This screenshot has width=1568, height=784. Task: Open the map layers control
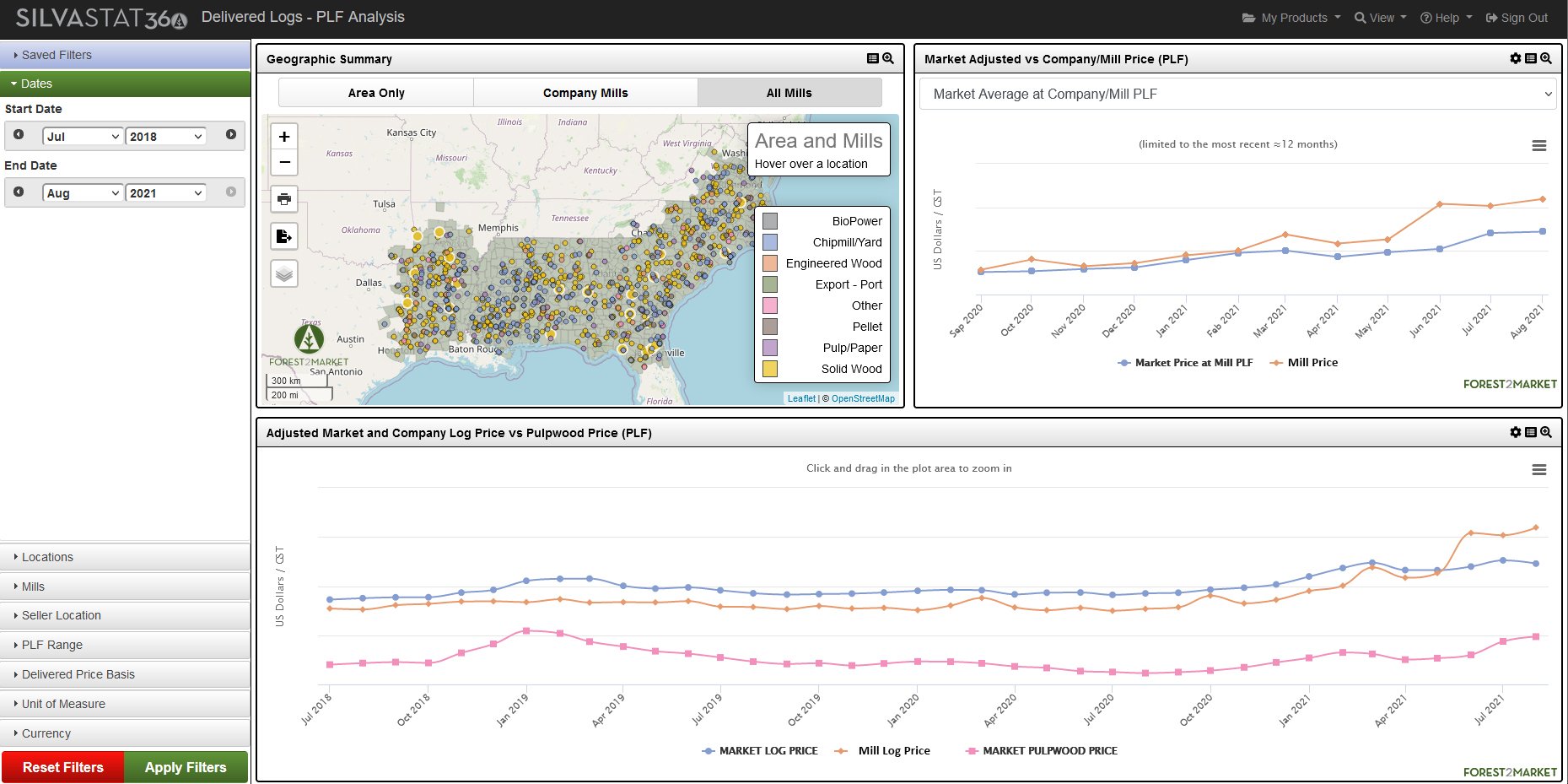[x=284, y=273]
